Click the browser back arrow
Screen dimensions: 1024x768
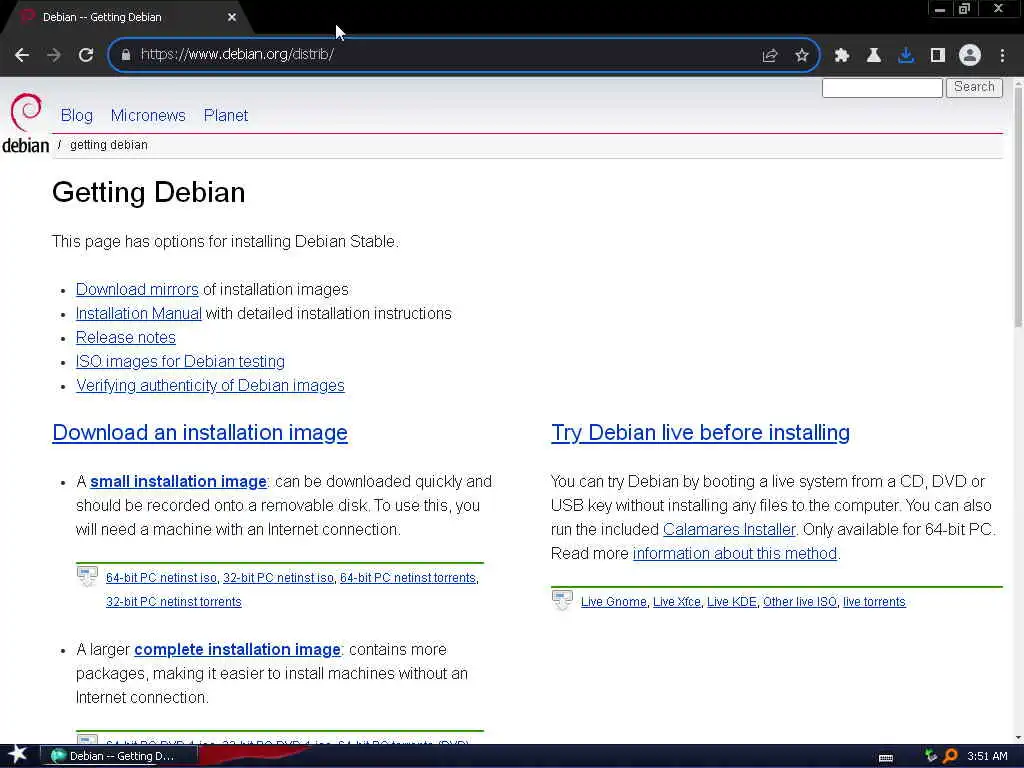[22, 55]
